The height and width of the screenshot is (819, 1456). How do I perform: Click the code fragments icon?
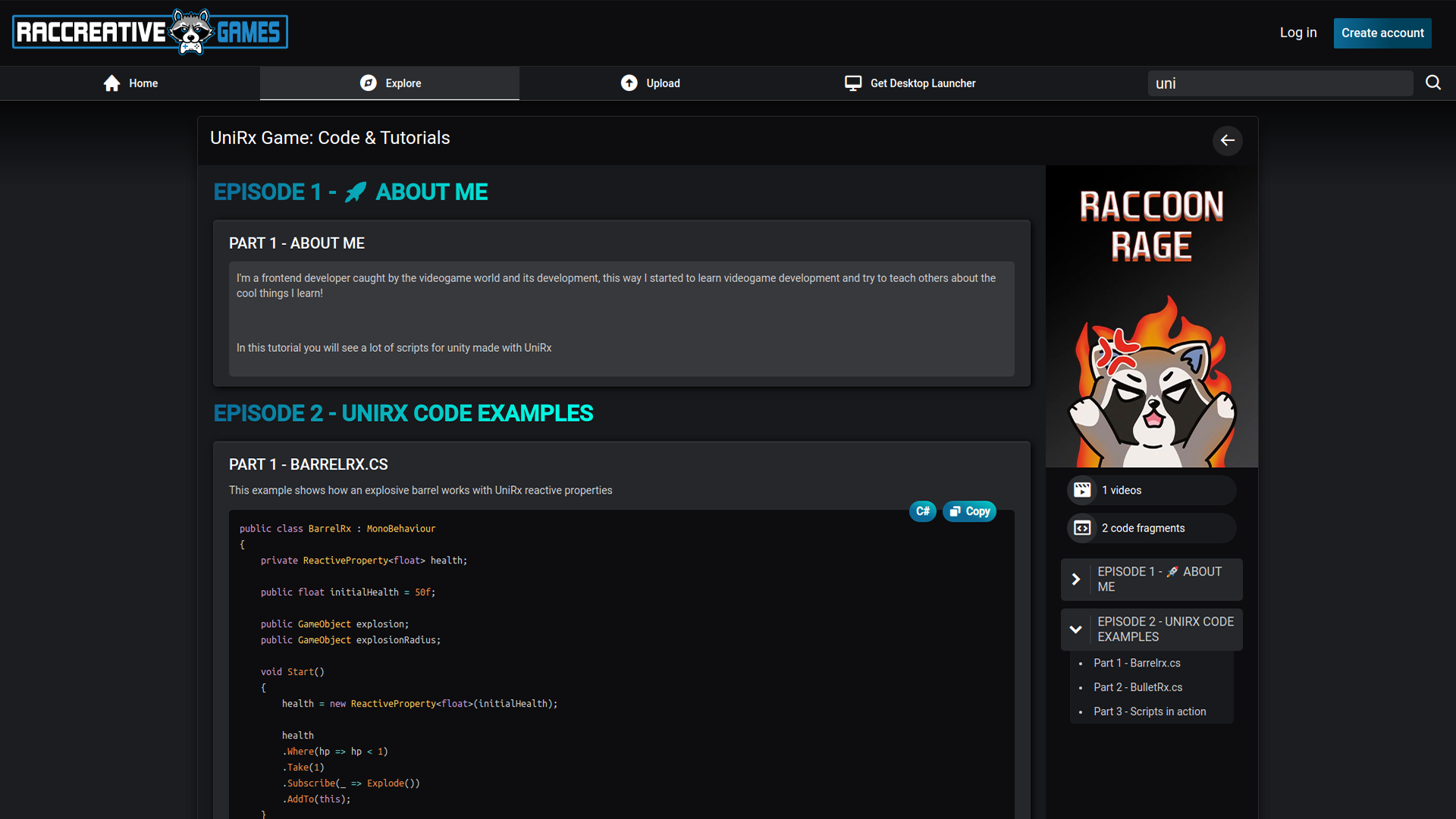pyautogui.click(x=1084, y=528)
